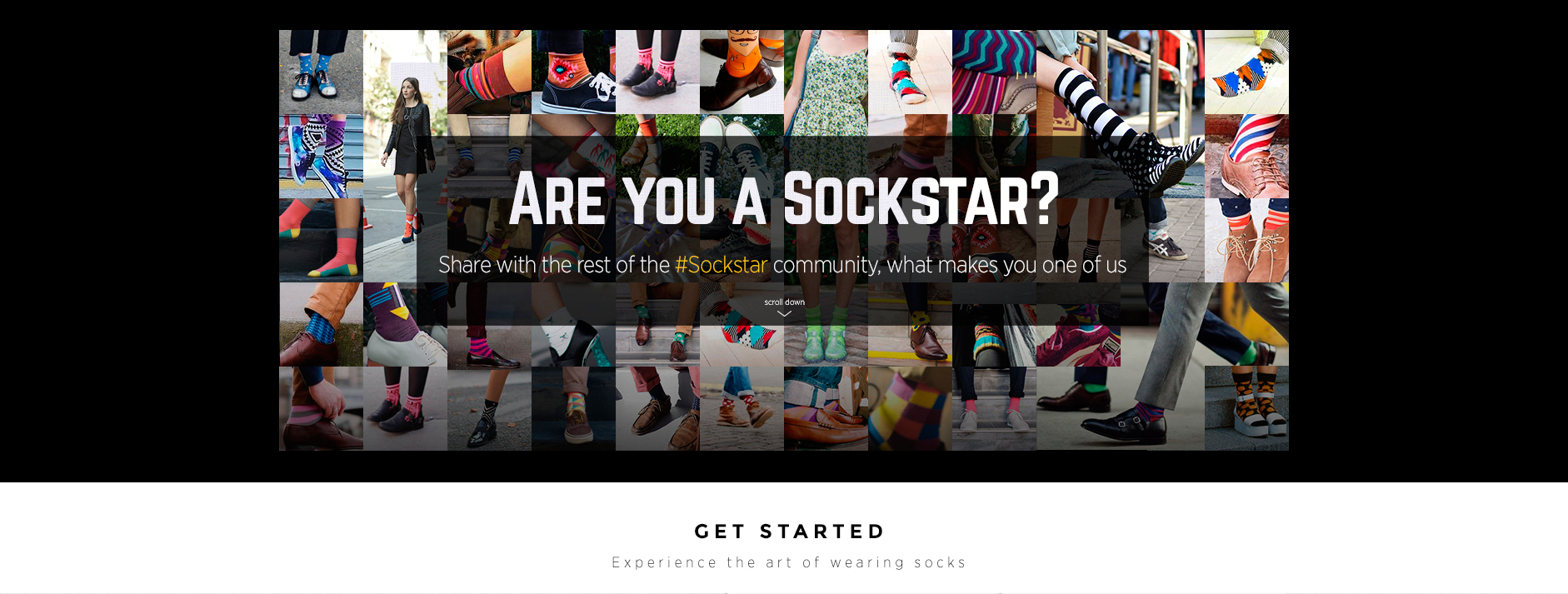Open the woman in black dress photo
This screenshot has width=1568, height=594.
tap(406, 156)
